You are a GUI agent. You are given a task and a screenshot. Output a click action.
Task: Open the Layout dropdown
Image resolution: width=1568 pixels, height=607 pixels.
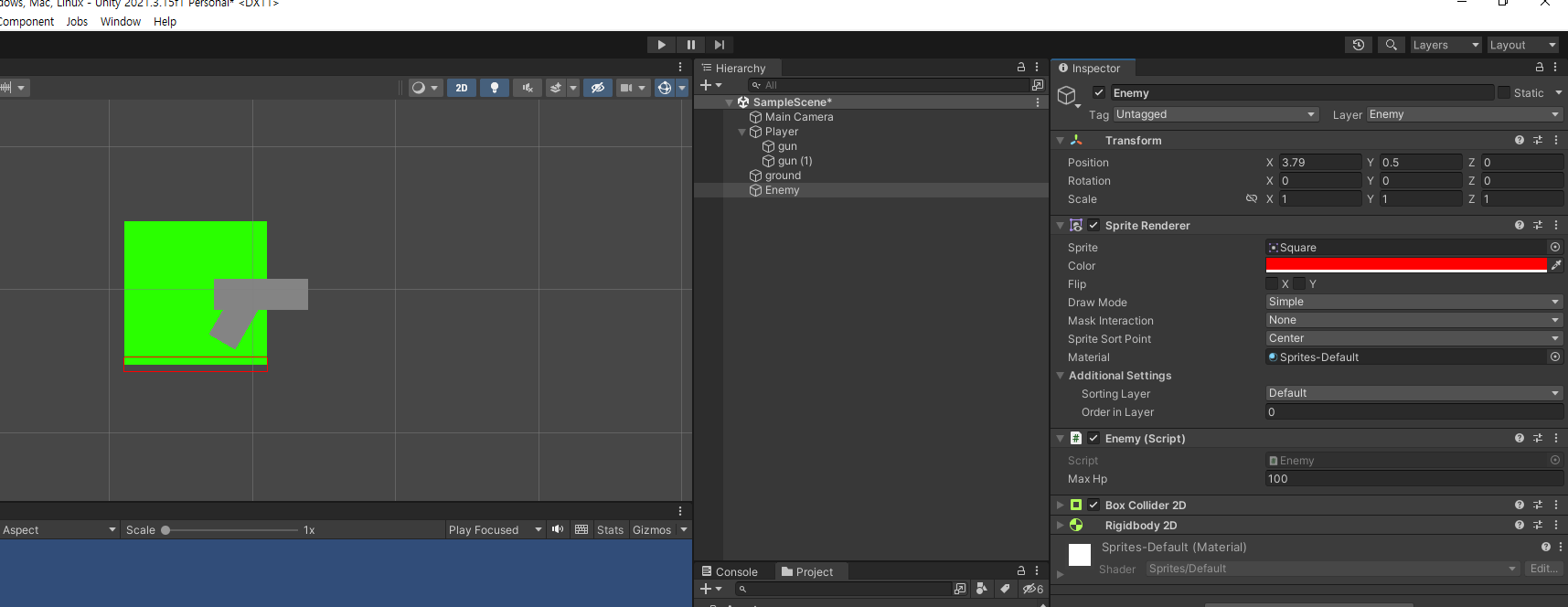pyautogui.click(x=1522, y=45)
